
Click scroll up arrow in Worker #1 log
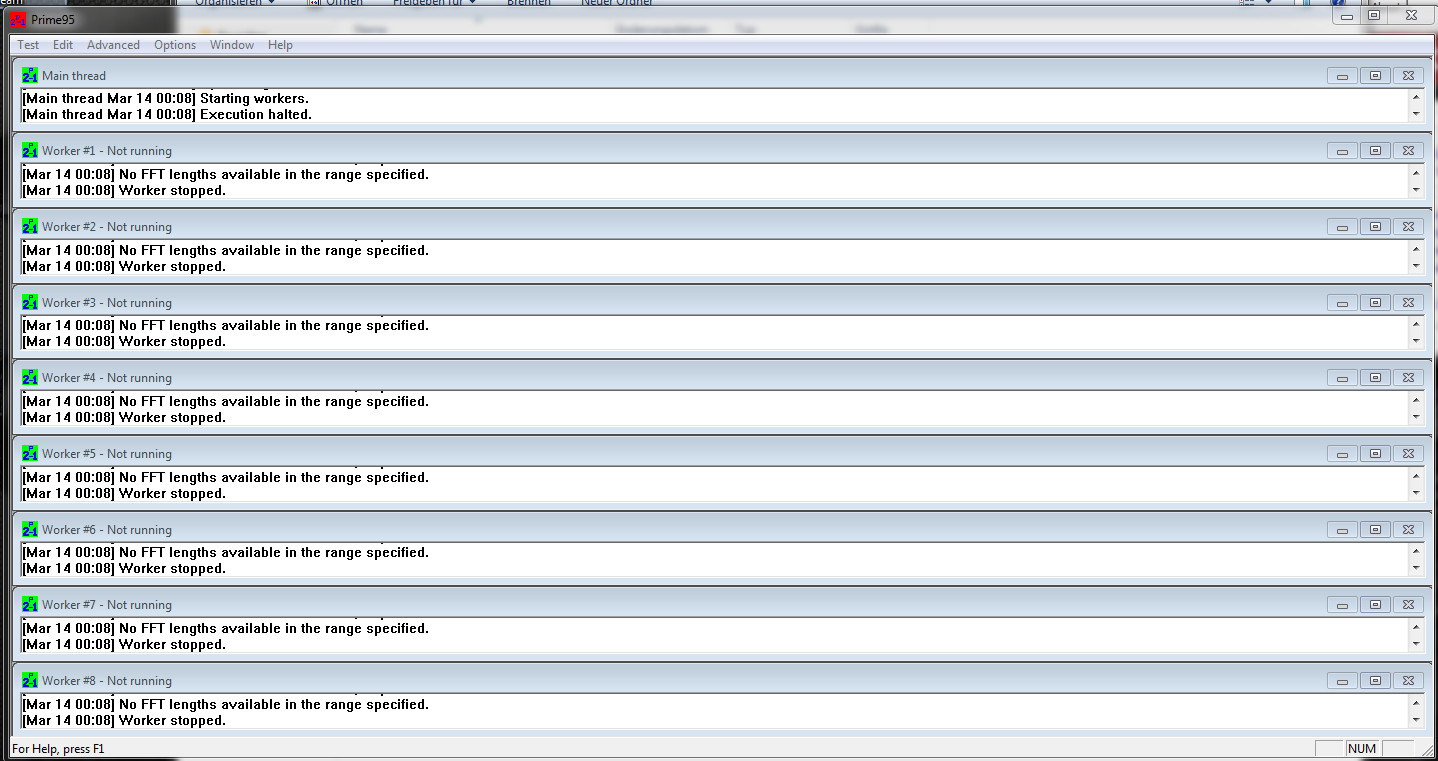(x=1416, y=173)
